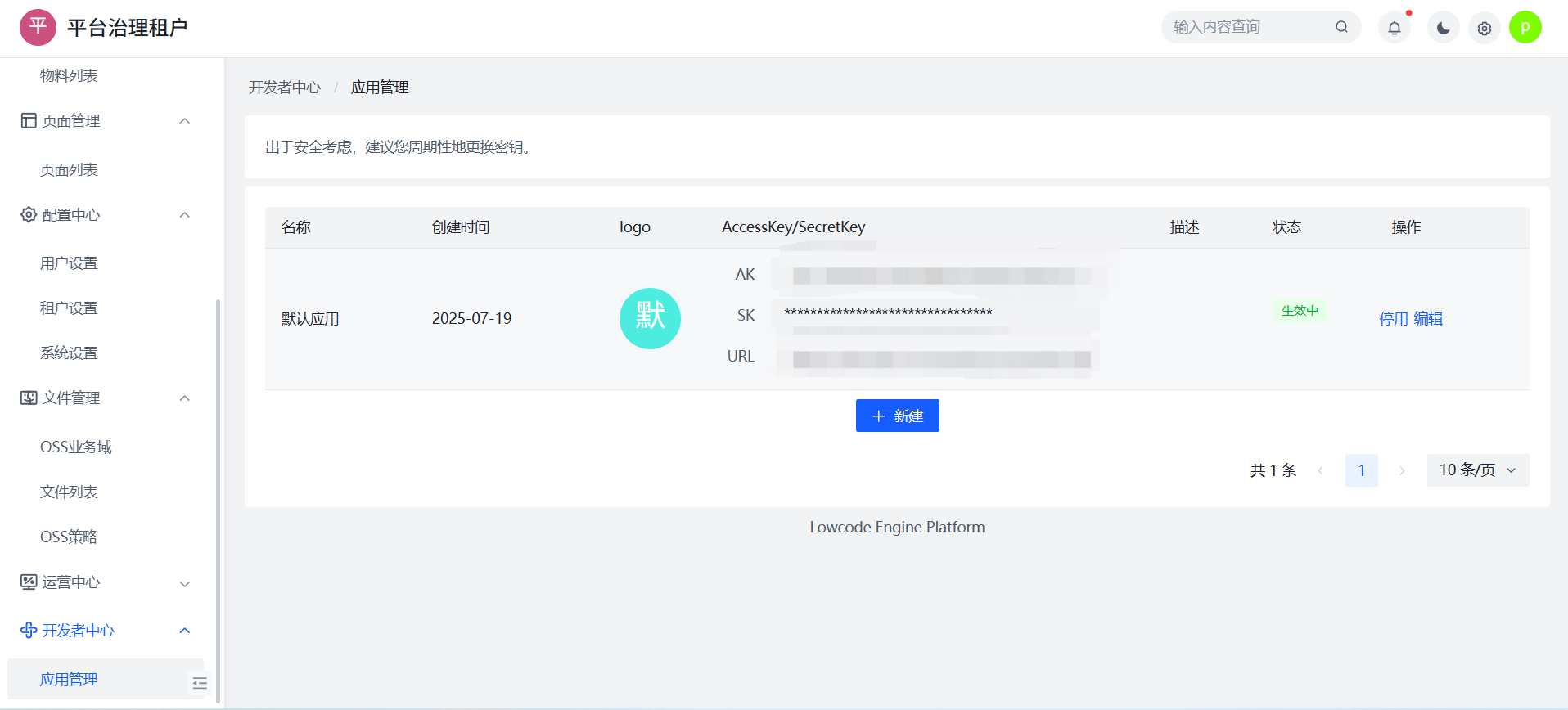This screenshot has height=710, width=1568.
Task: Click the 开发者中心 breadcrumb
Action: point(285,88)
